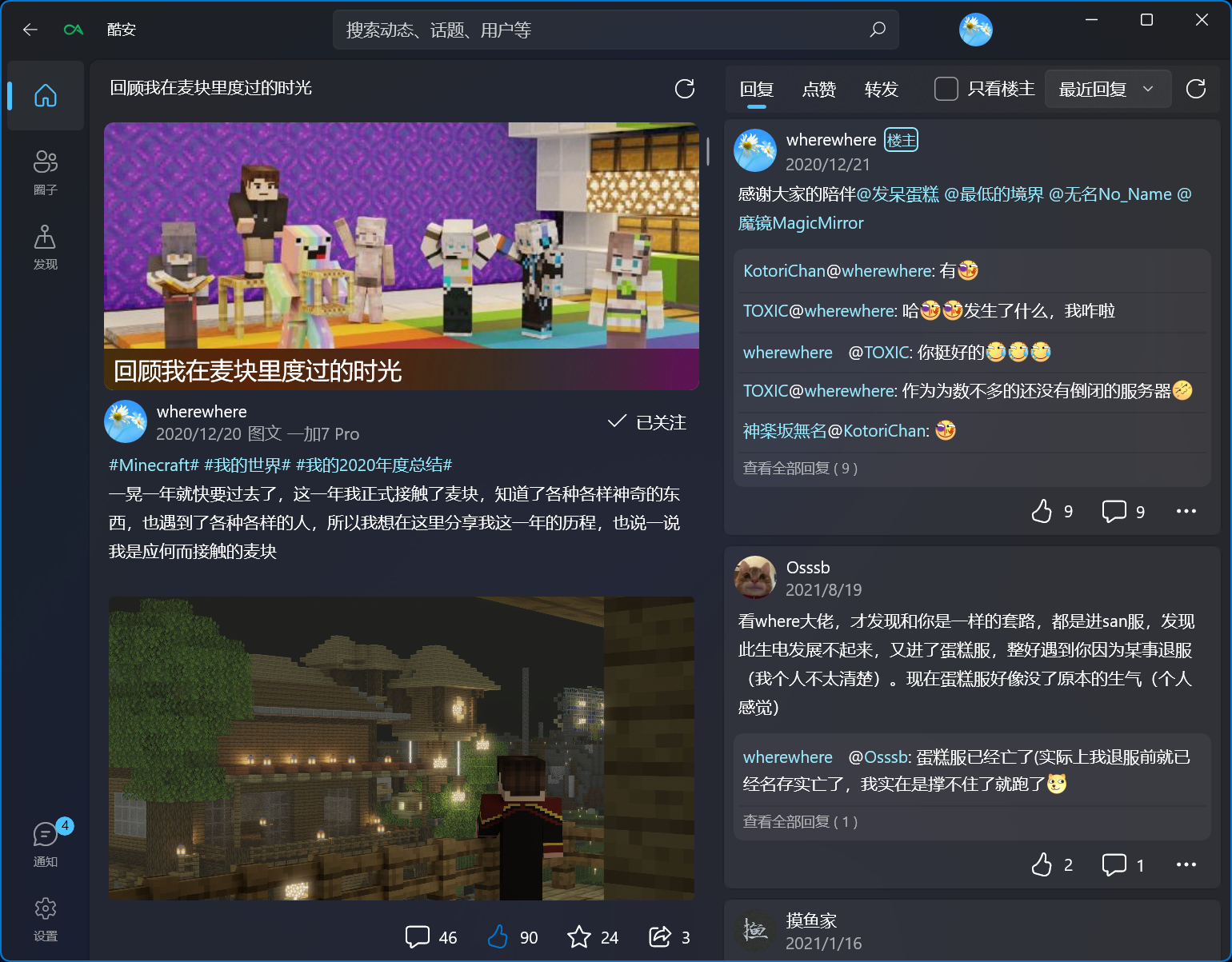
Task: Open 神楽坂無名 username link
Action: (785, 431)
